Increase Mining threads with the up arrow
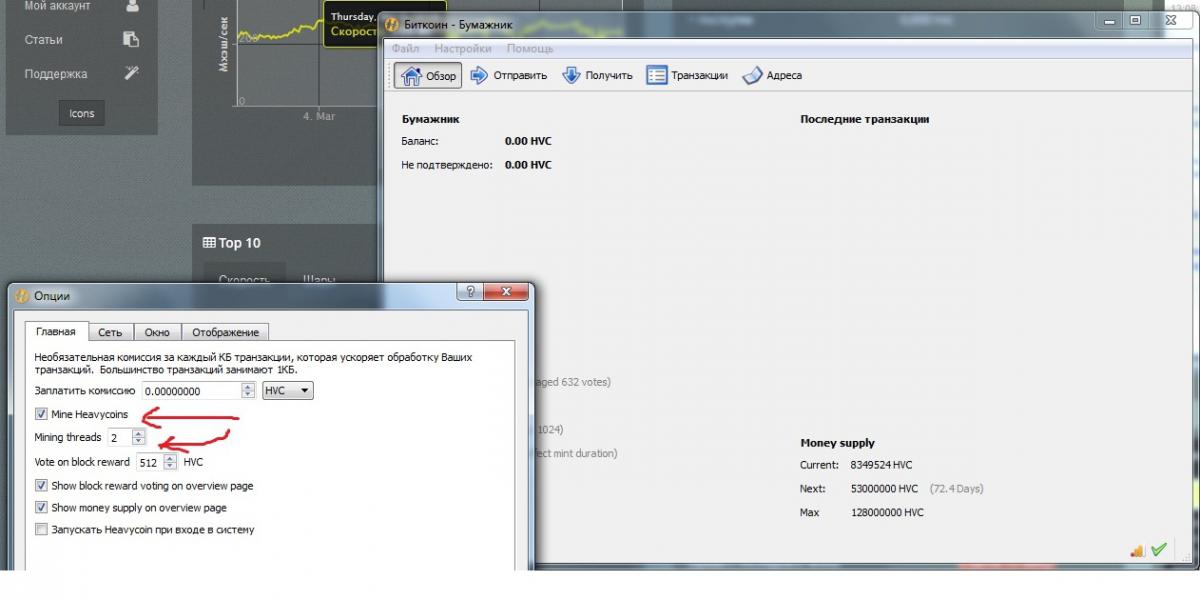The width and height of the screenshot is (1200, 600). tap(138, 433)
